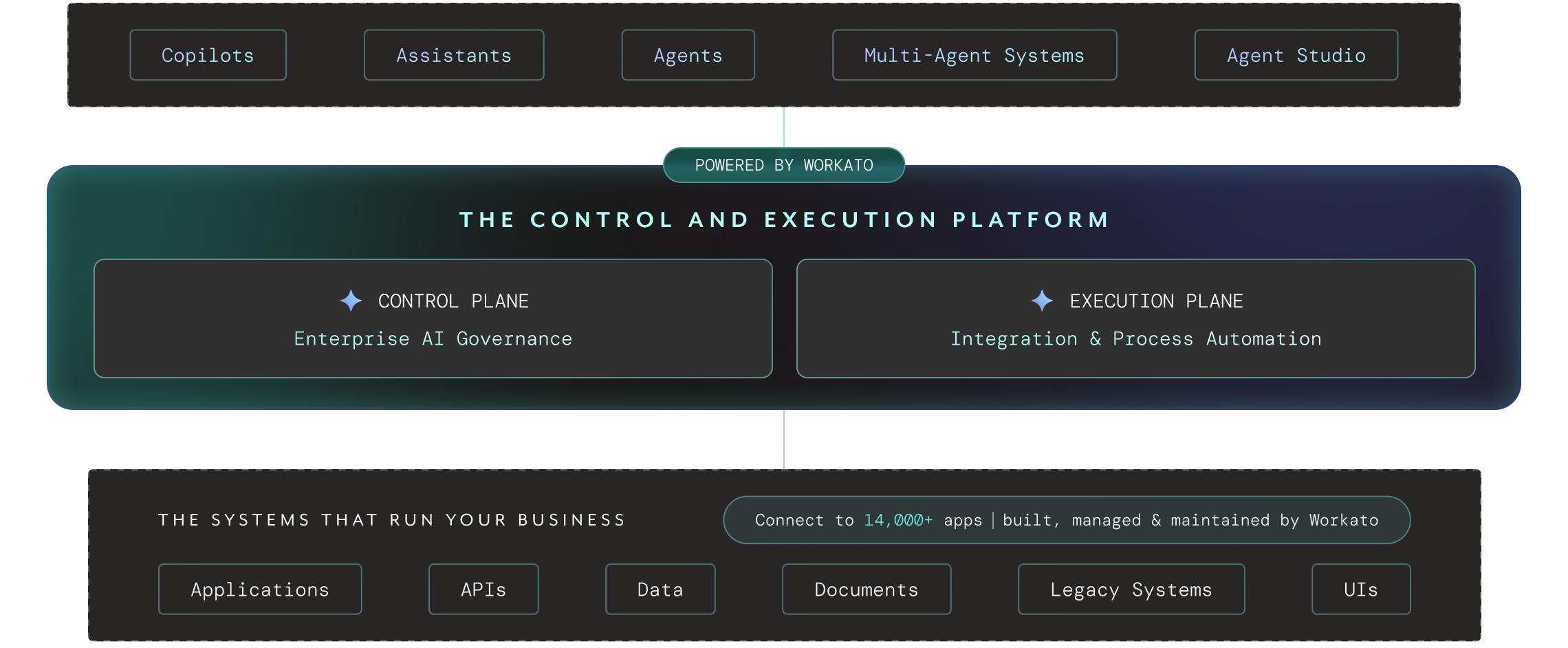Open the Multi-Agent Systems box
The image size is (1568, 648).
(974, 55)
